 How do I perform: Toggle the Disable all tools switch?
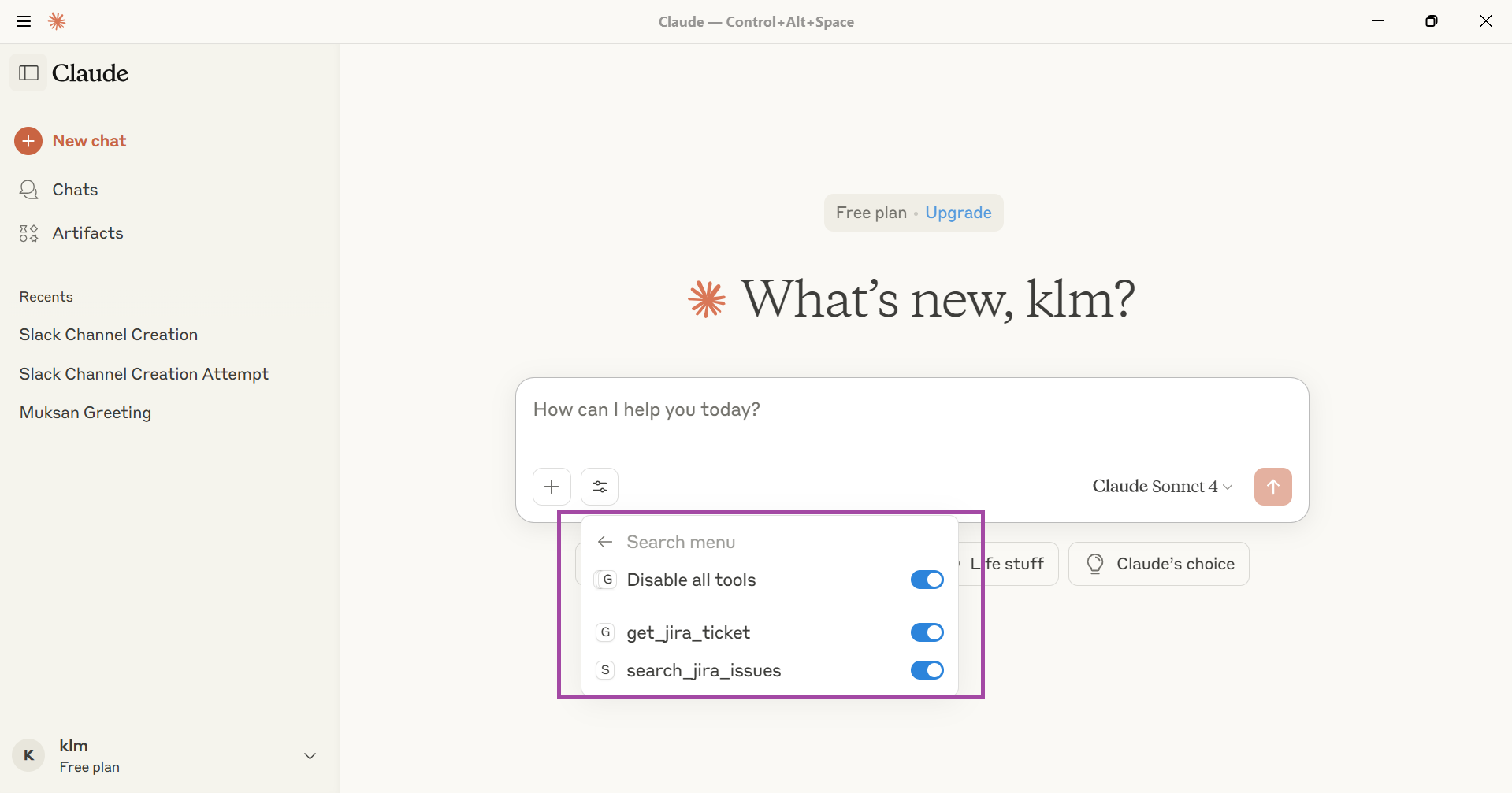(x=927, y=580)
